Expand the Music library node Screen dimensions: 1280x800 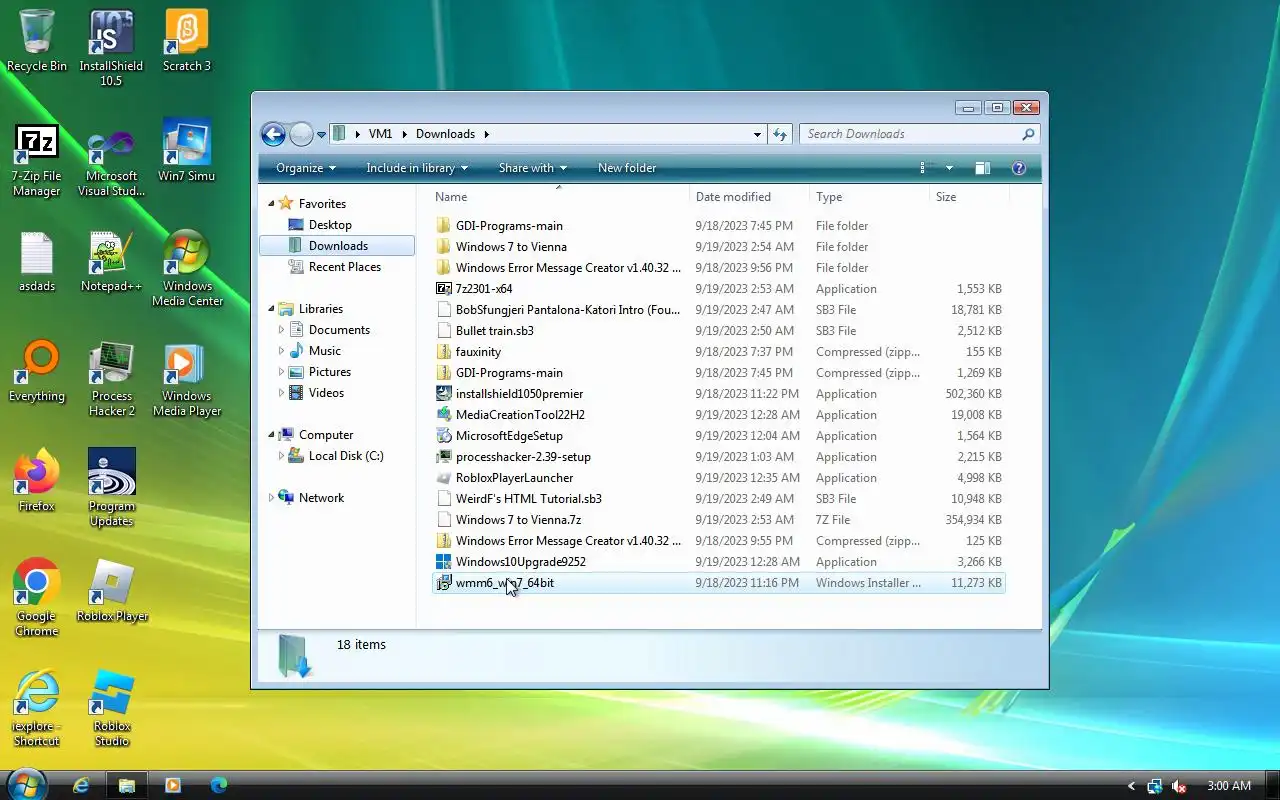(x=281, y=351)
